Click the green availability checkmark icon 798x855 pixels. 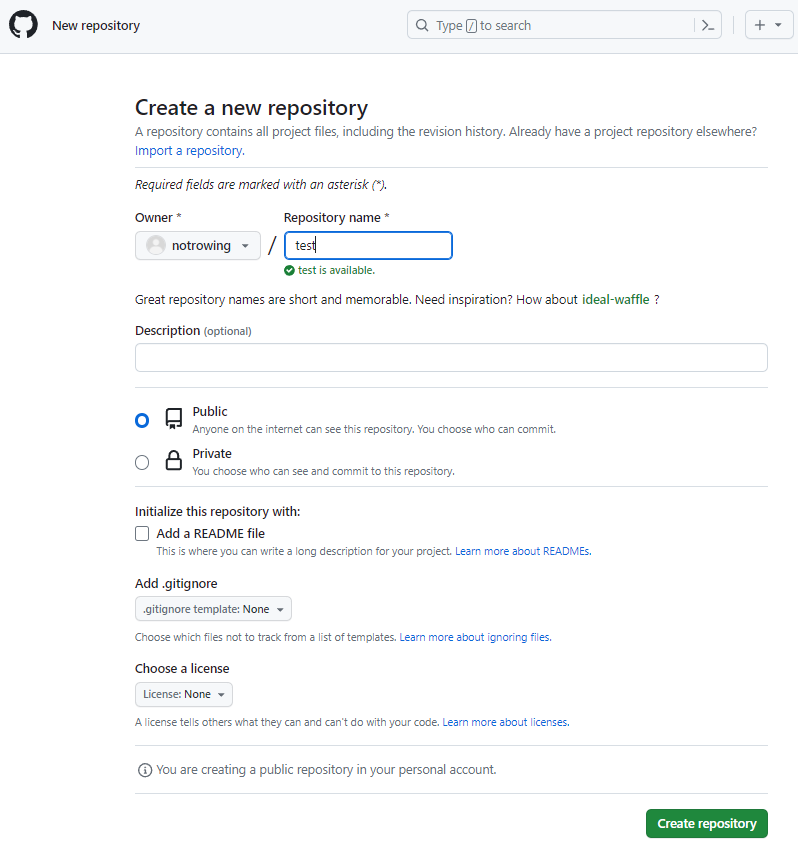tap(289, 270)
